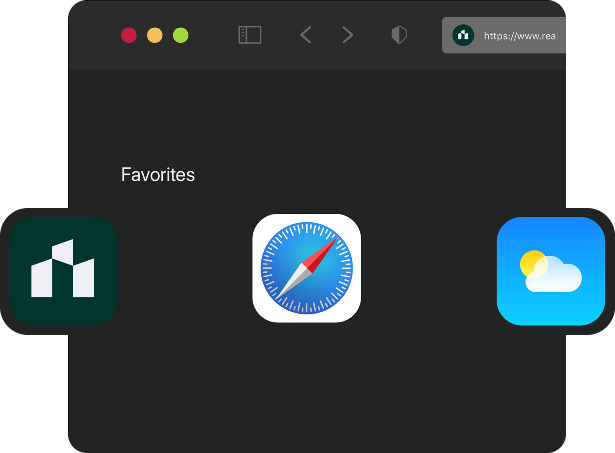
Task: Select the Favorites heading
Action: pyautogui.click(x=157, y=175)
